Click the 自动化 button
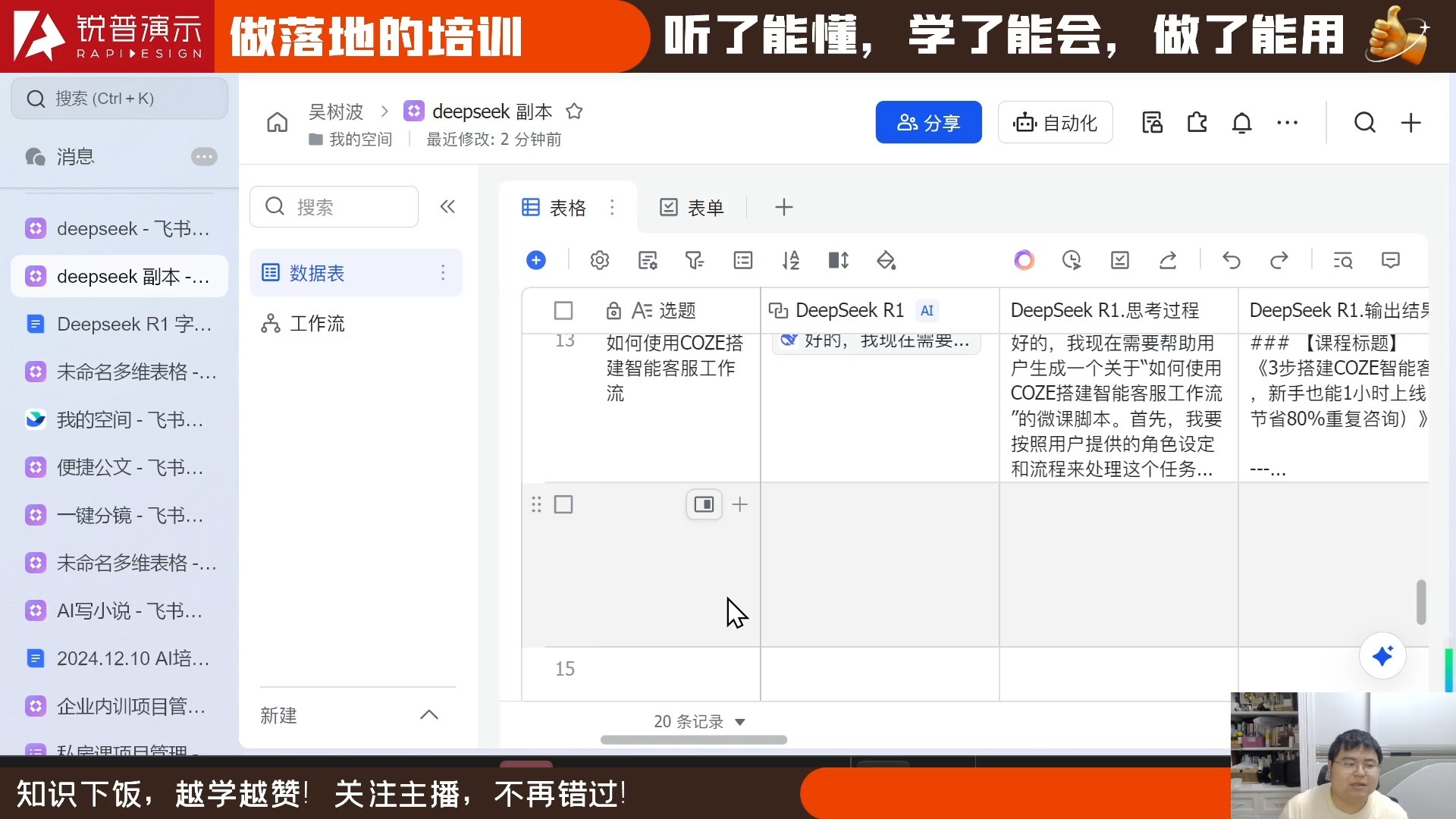Viewport: 1456px width, 819px height. [x=1055, y=122]
